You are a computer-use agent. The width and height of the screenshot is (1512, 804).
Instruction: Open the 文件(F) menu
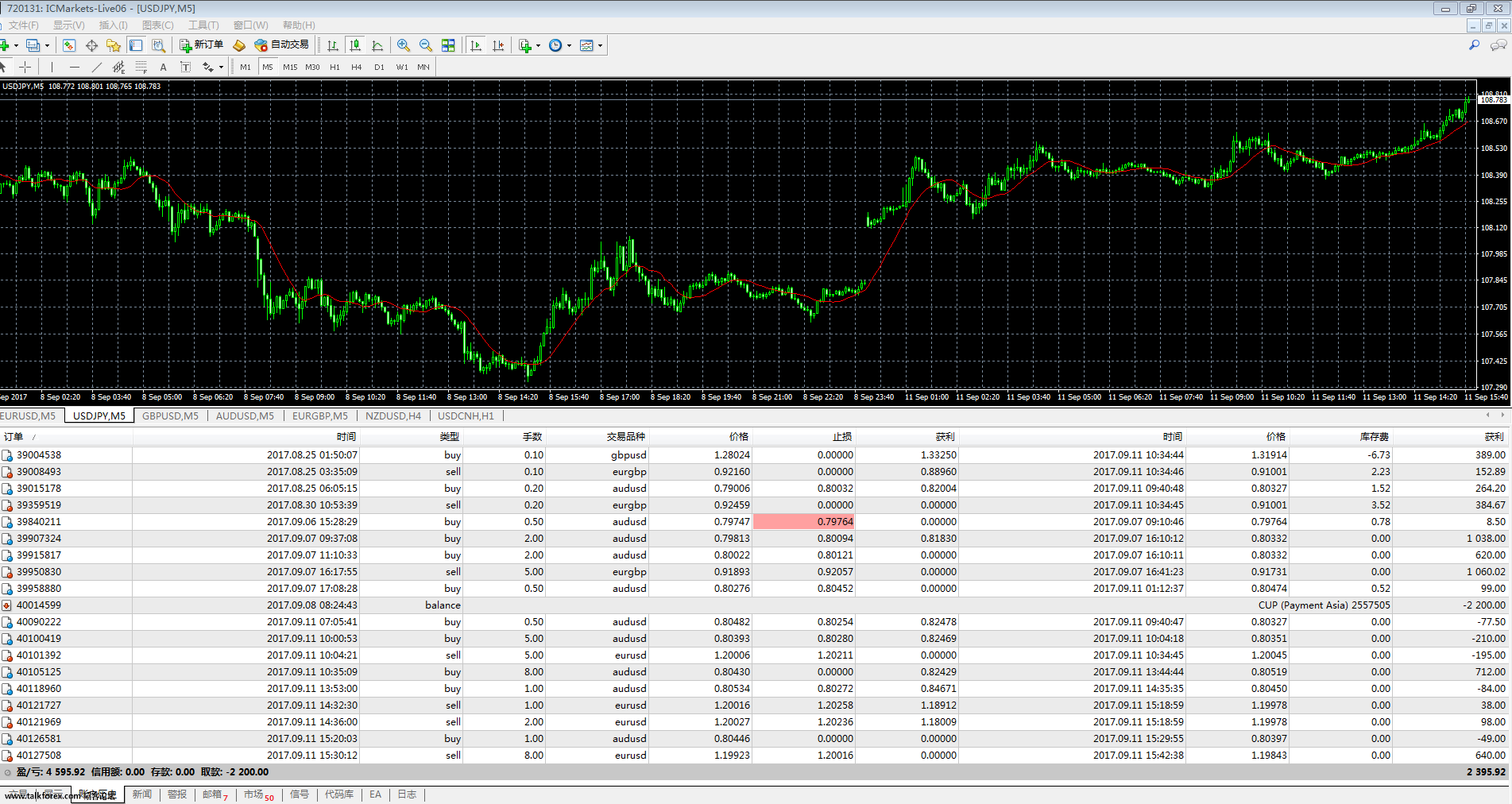point(24,25)
